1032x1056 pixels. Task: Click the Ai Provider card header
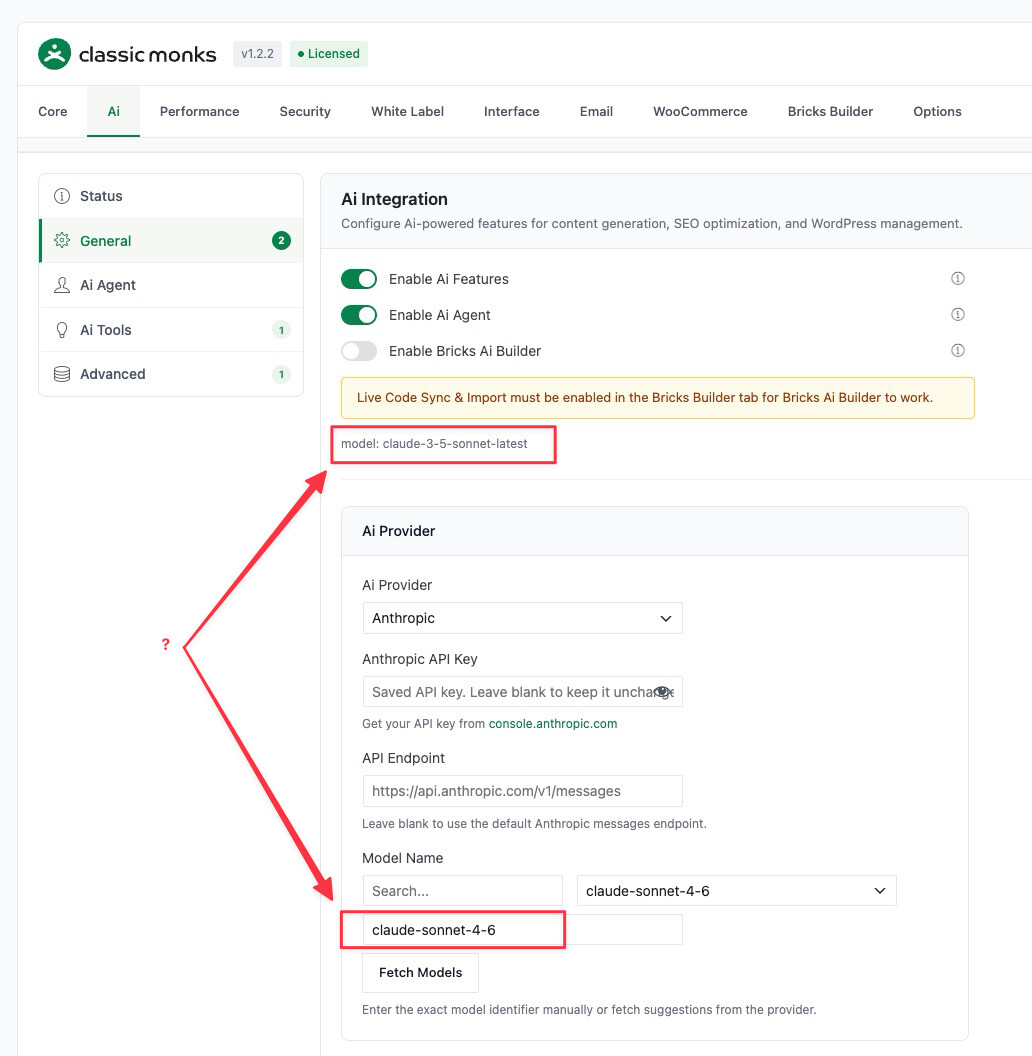pos(655,531)
